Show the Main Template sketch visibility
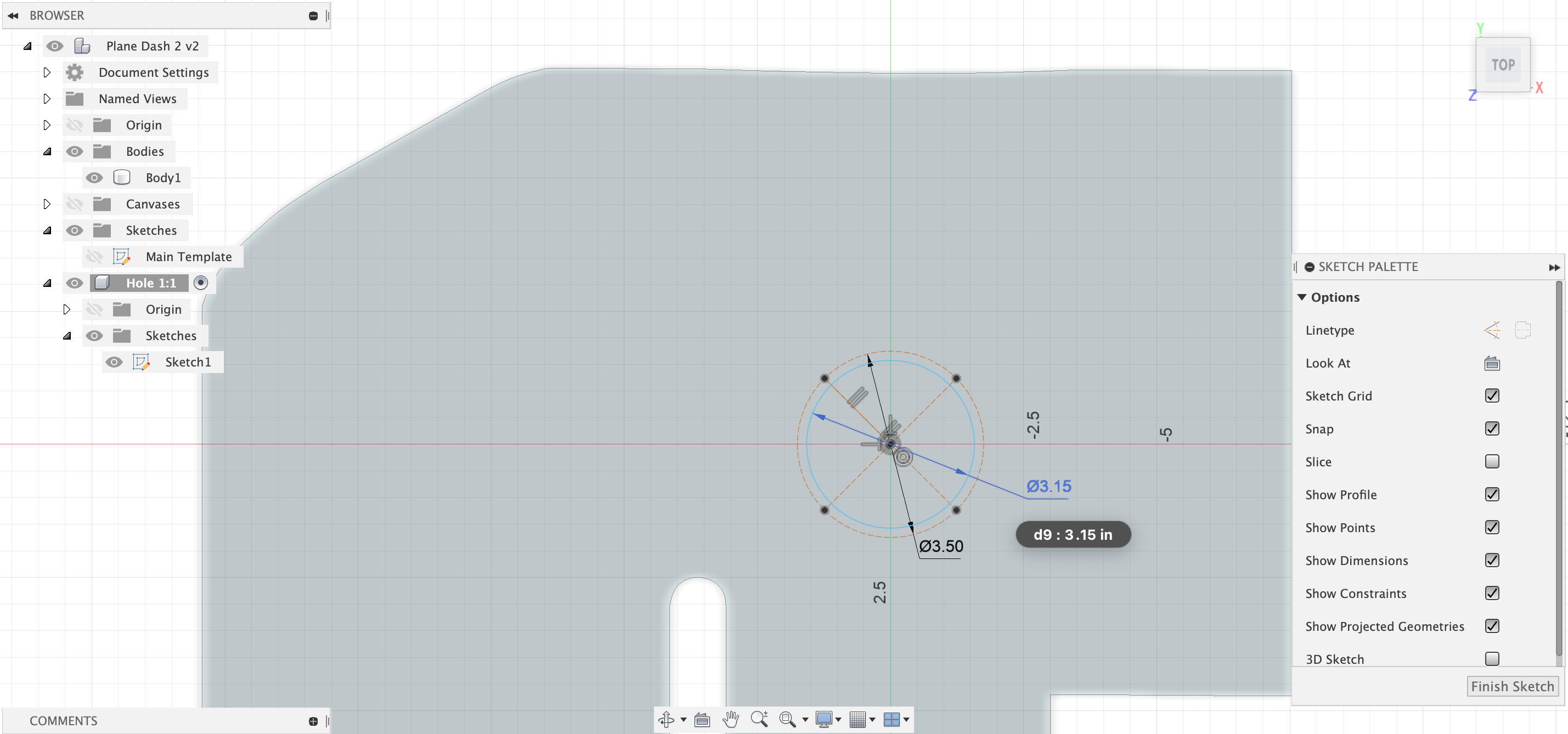This screenshot has width=1568, height=734. coord(94,257)
